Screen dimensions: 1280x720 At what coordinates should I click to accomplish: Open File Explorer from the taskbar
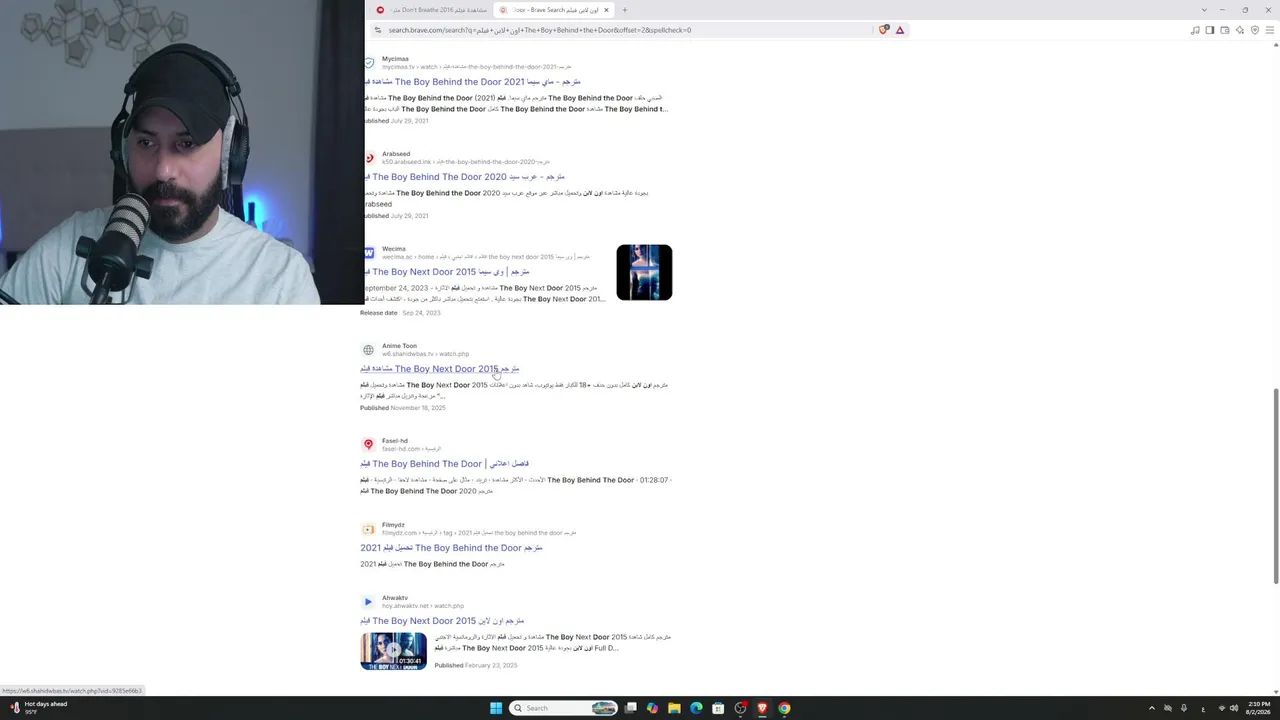coord(674,708)
